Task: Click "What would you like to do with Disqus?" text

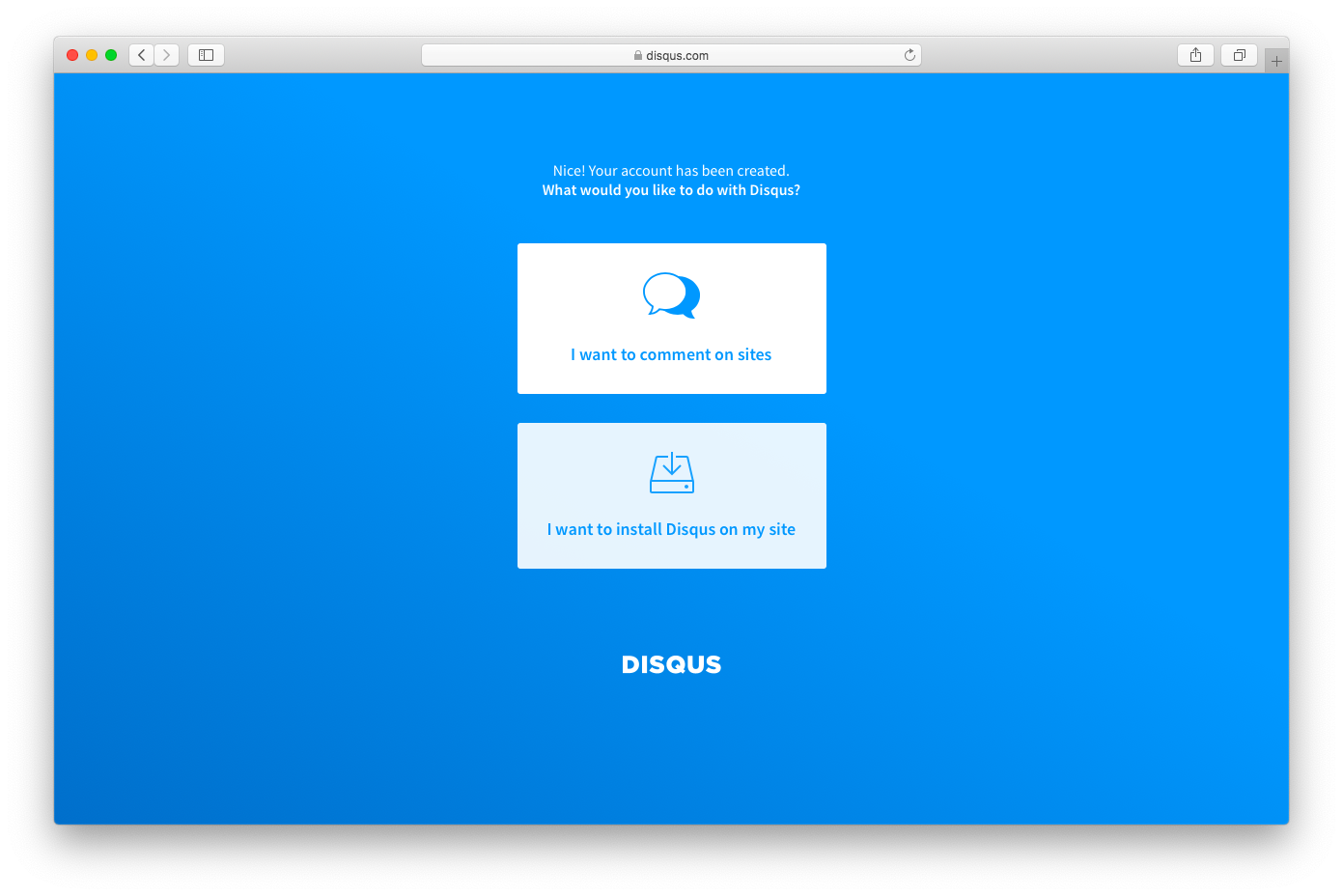Action: pyautogui.click(x=671, y=190)
